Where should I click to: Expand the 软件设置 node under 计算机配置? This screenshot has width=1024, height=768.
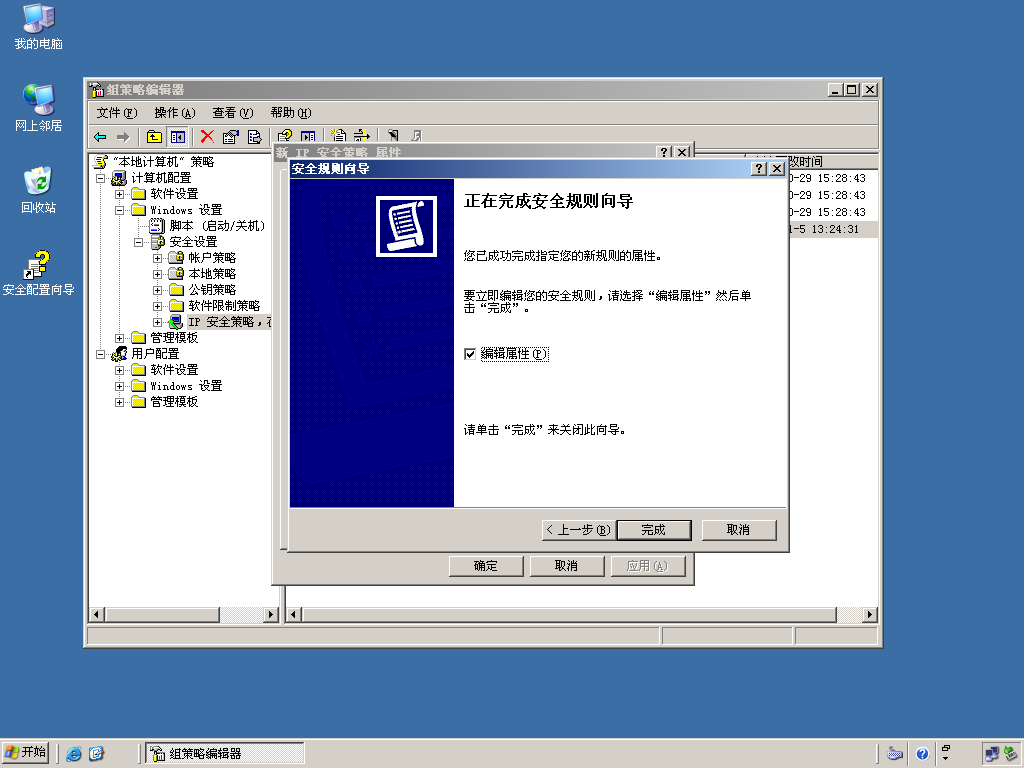tap(120, 194)
